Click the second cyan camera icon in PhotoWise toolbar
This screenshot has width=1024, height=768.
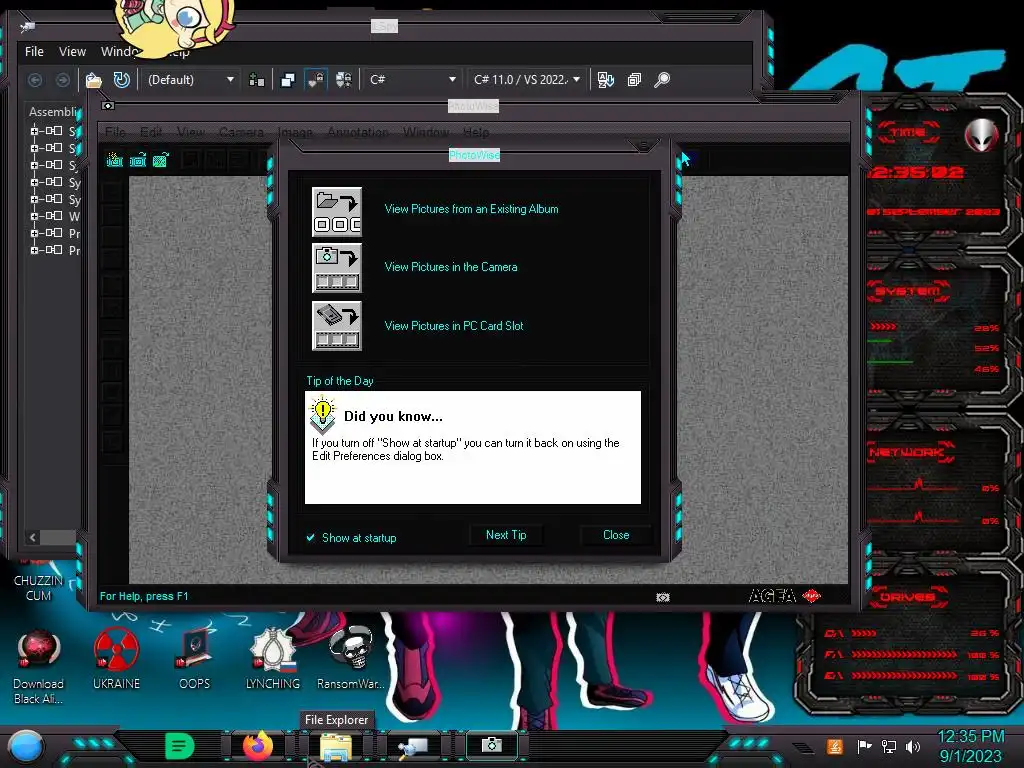138,159
